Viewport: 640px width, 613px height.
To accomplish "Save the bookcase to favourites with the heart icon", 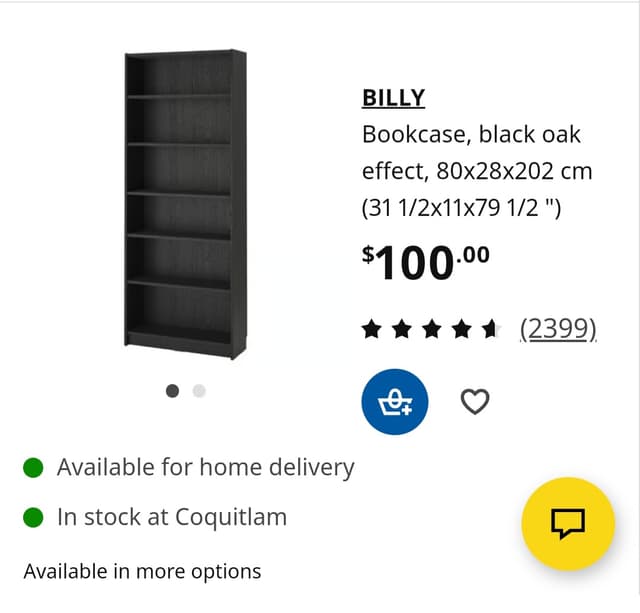I will pyautogui.click(x=475, y=402).
